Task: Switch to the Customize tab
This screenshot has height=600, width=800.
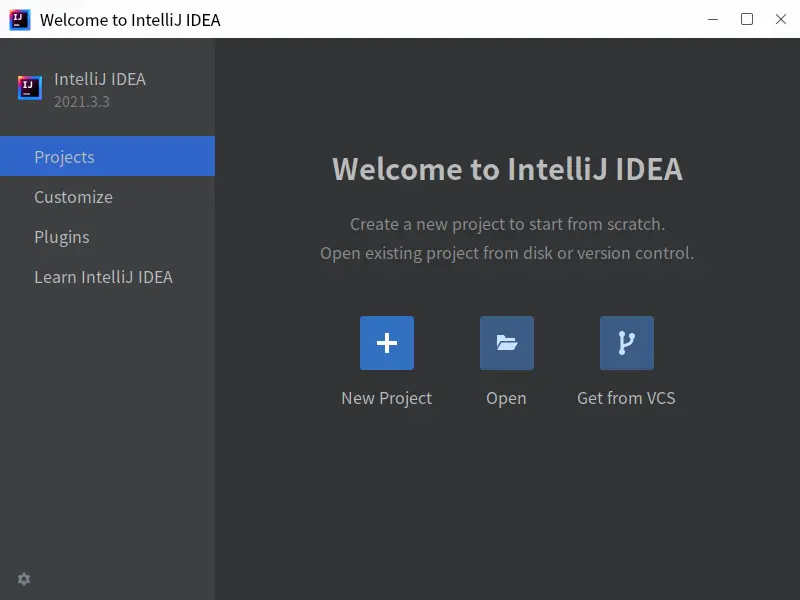Action: point(73,197)
